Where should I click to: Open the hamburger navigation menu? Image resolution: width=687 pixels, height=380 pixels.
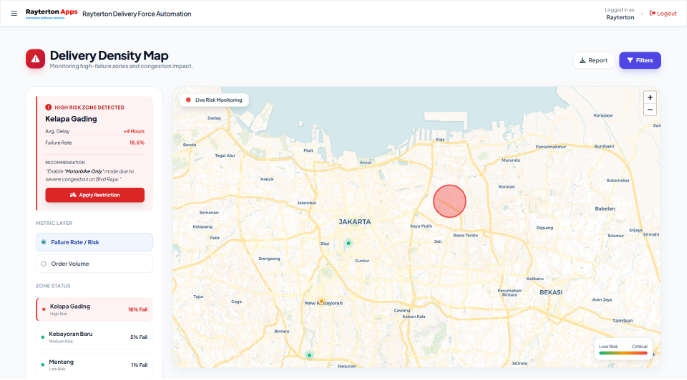[14, 14]
